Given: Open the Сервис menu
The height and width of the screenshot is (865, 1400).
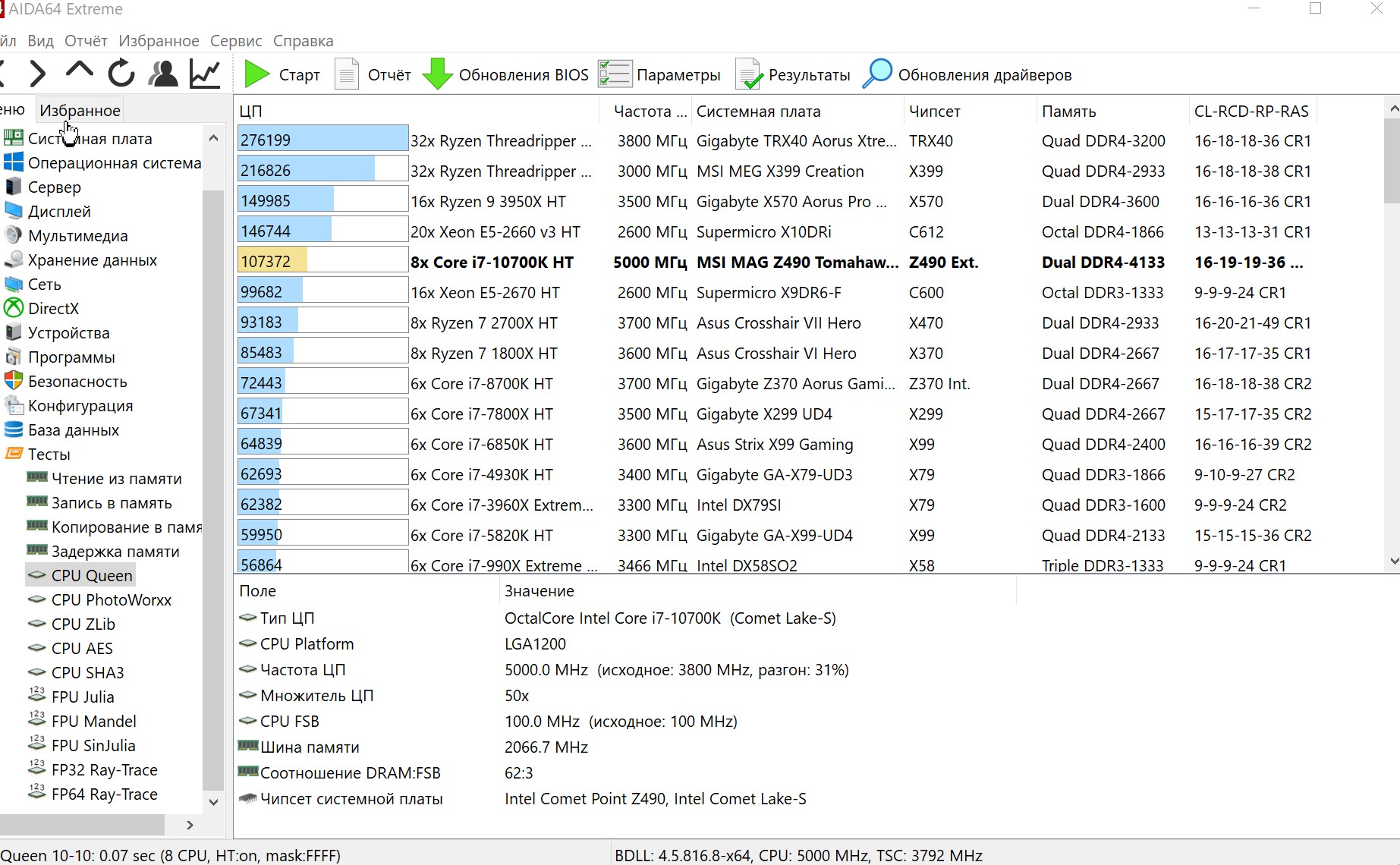Looking at the screenshot, I should click(236, 41).
